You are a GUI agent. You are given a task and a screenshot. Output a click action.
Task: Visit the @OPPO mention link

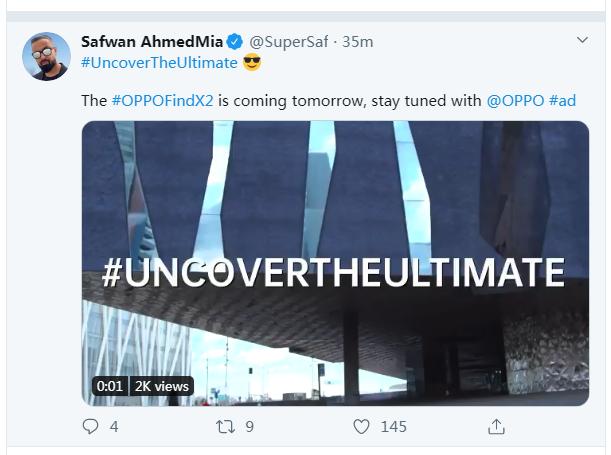pyautogui.click(x=514, y=101)
